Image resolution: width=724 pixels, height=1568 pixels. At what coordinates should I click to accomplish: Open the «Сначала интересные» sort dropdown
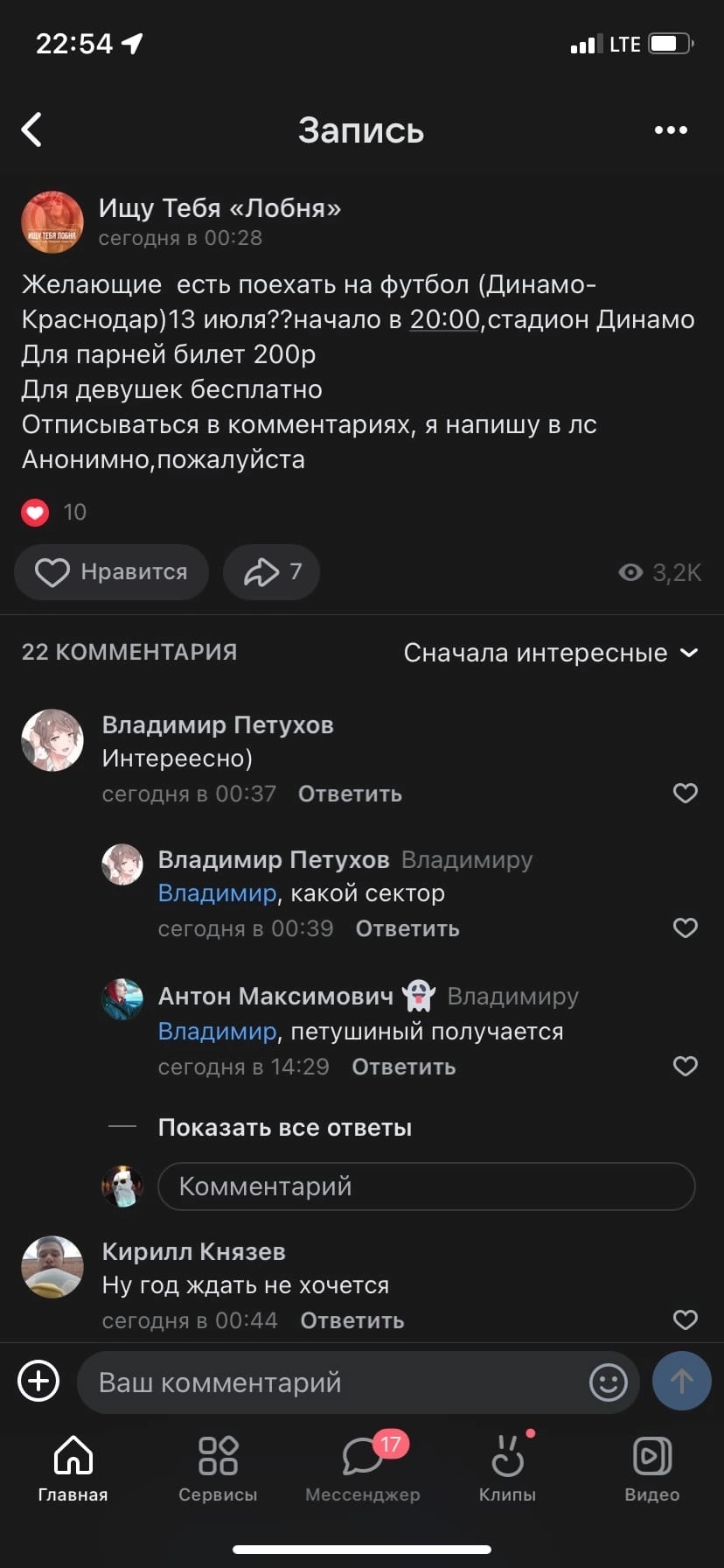click(550, 653)
